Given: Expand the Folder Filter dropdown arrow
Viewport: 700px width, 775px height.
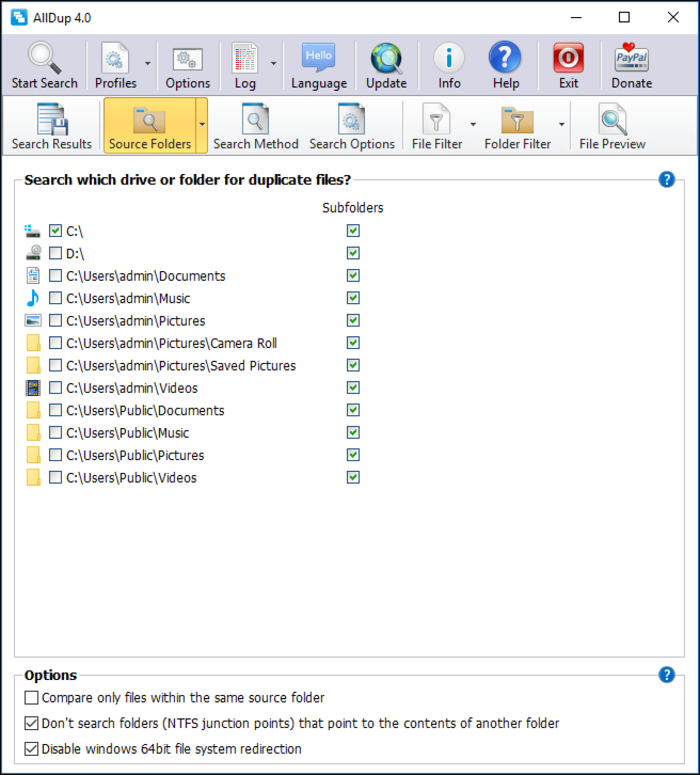Looking at the screenshot, I should [x=562, y=125].
